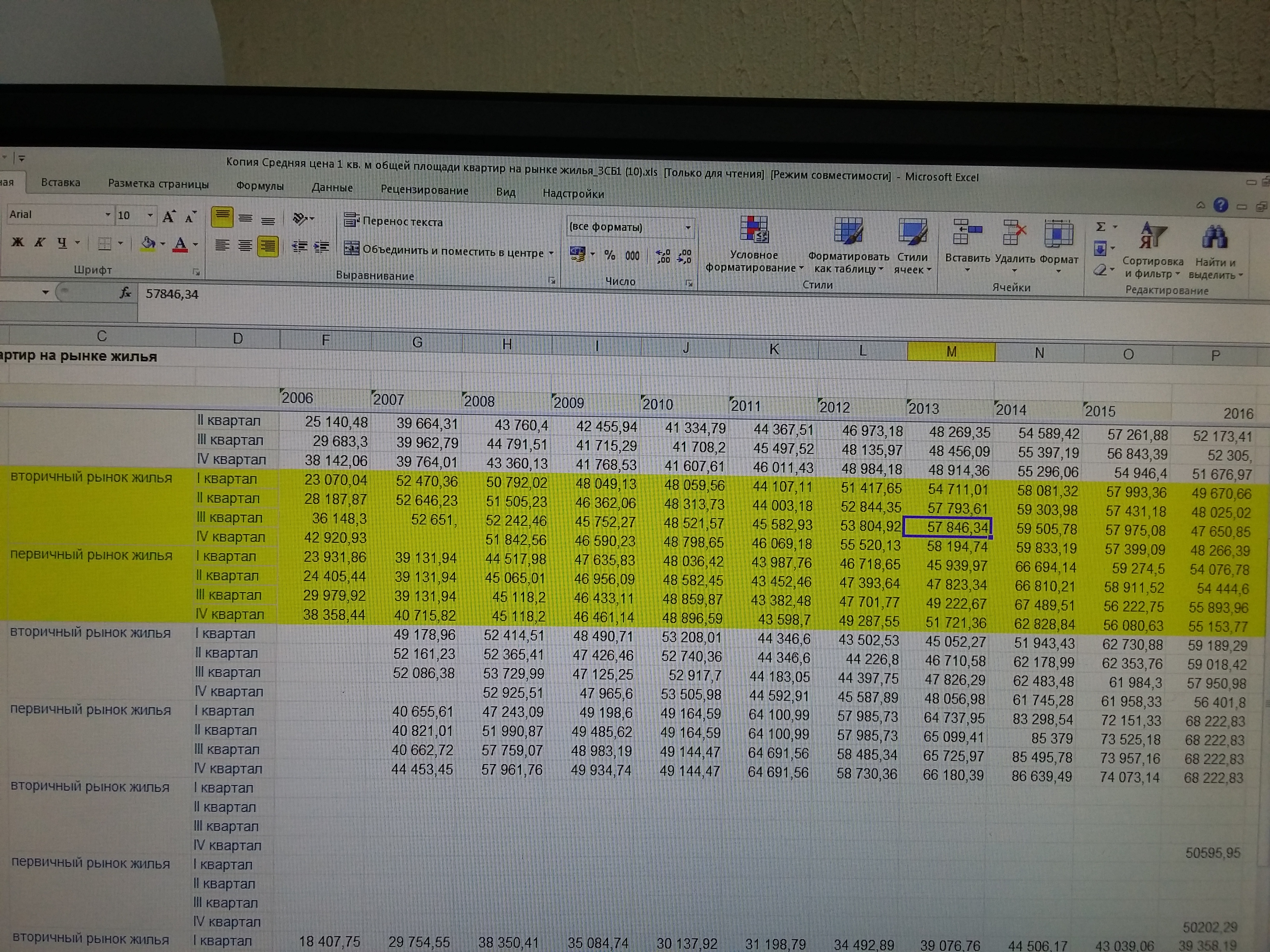The height and width of the screenshot is (952, 1270).
Task: Click the increase font size icon
Action: 168,216
